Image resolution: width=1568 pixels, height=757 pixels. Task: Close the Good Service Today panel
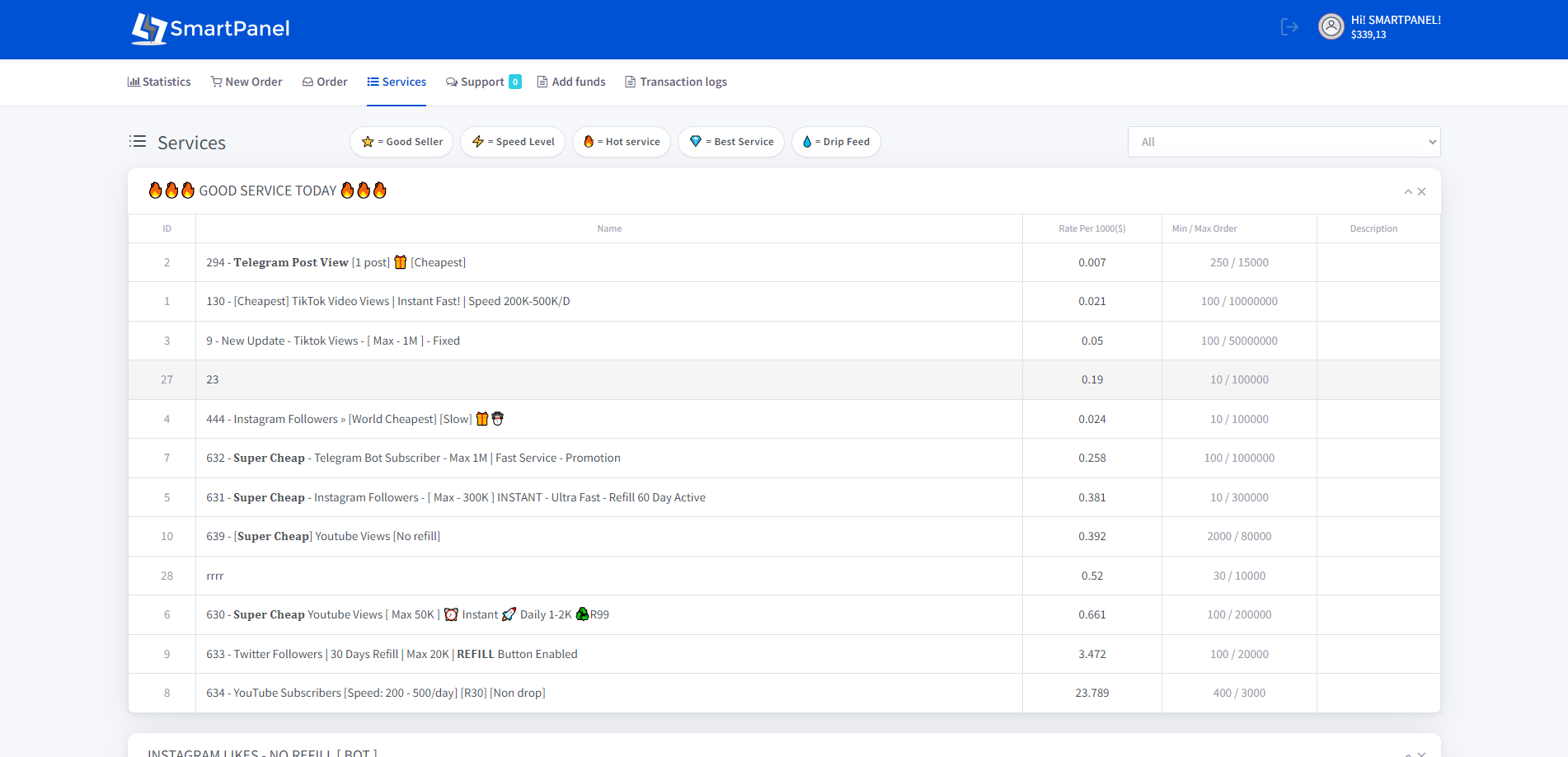(x=1422, y=192)
